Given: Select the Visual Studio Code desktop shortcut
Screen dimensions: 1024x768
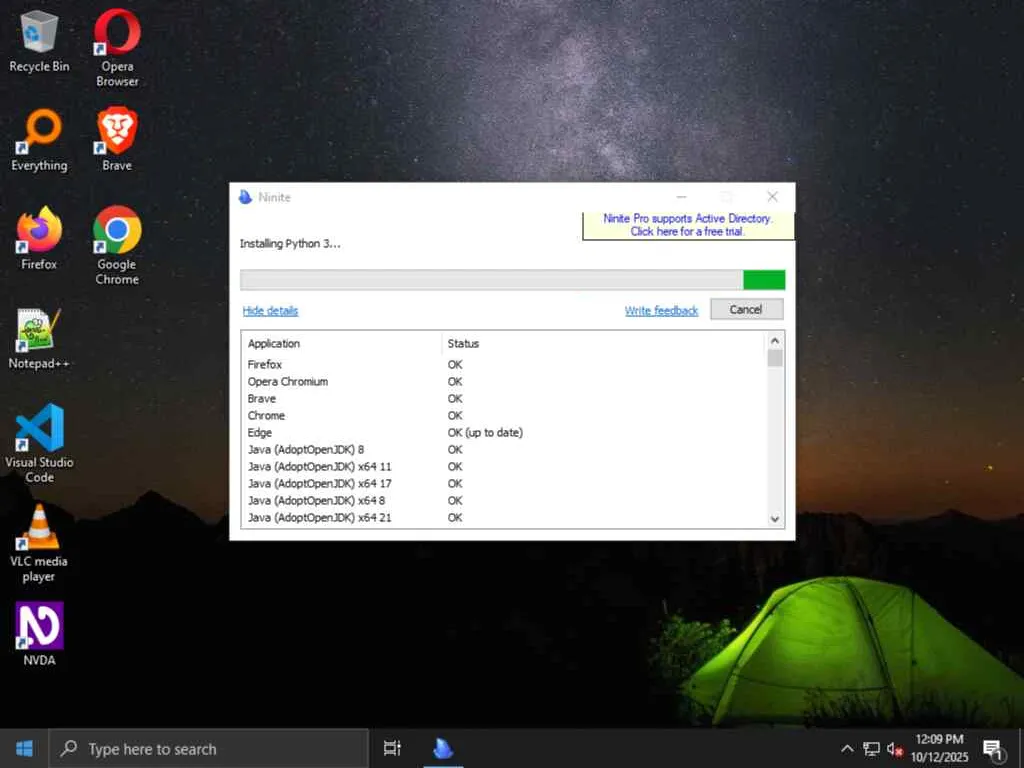Looking at the screenshot, I should click(39, 443).
